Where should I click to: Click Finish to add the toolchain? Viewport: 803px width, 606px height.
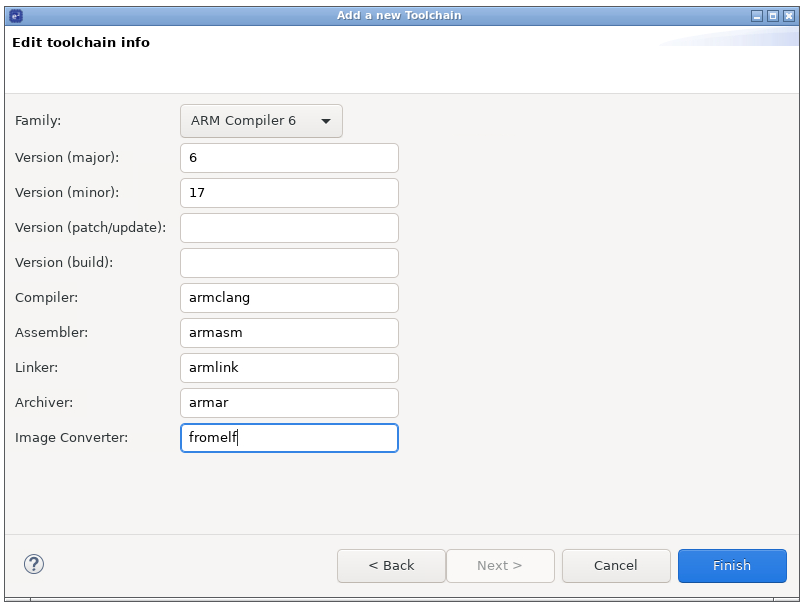(732, 566)
